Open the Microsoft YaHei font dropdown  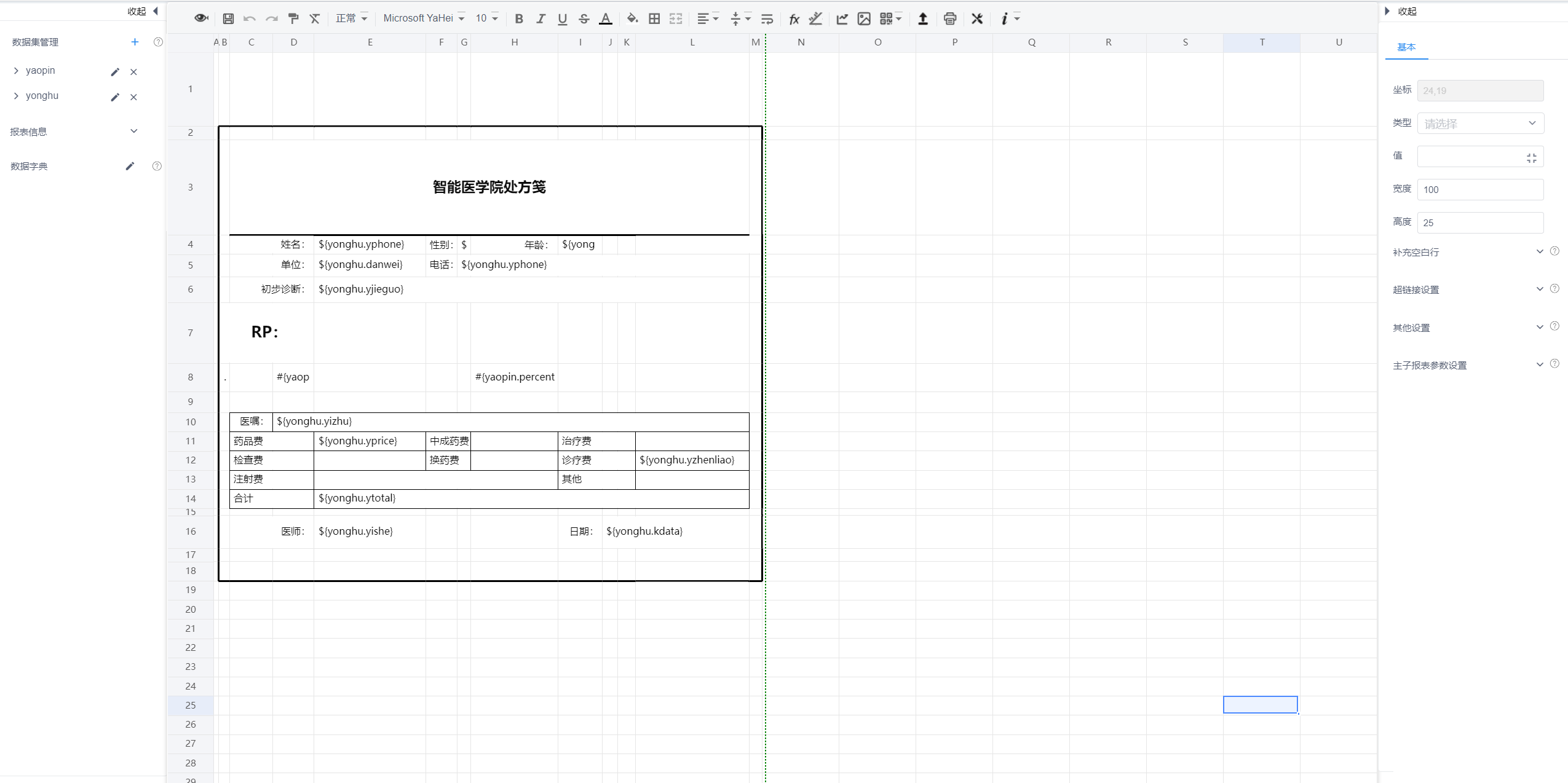click(424, 18)
